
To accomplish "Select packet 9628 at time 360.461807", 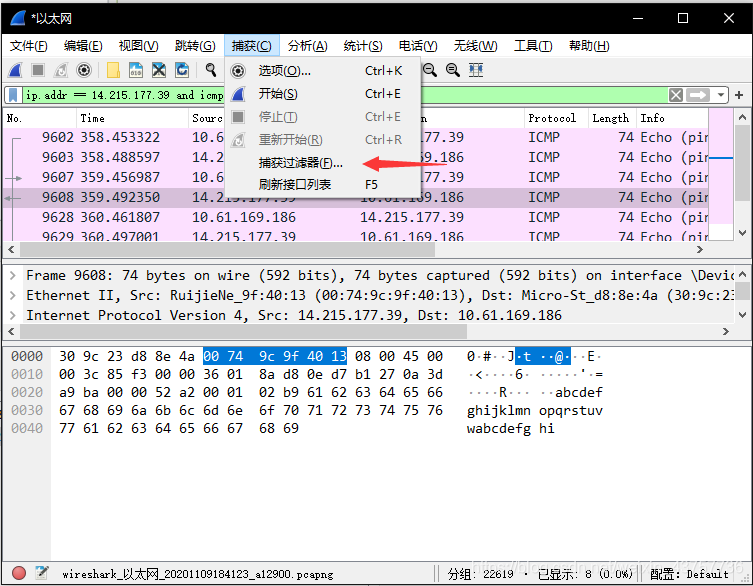I will pyautogui.click(x=355, y=218).
